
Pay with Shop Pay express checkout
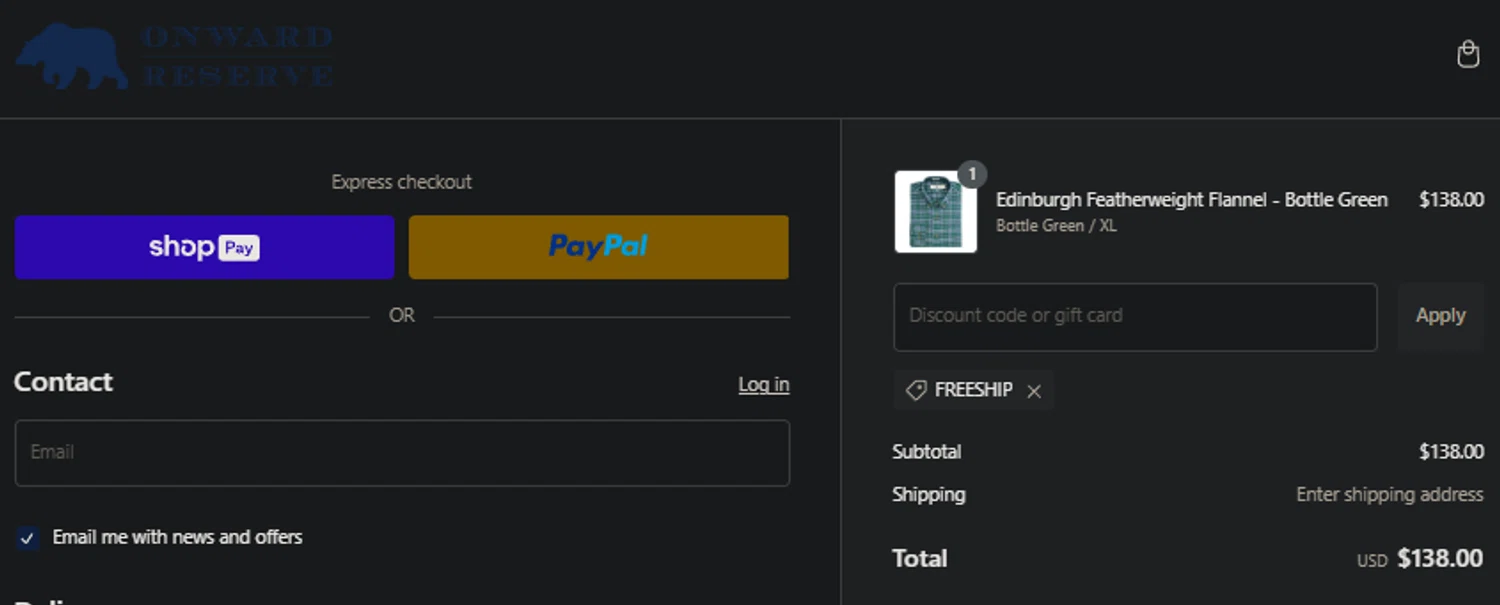(x=204, y=247)
